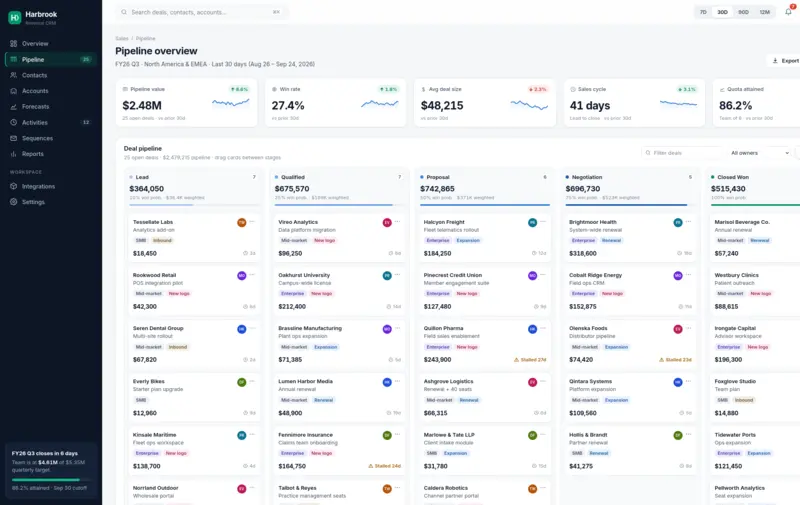Image resolution: width=800 pixels, height=505 pixels.
Task: Click the Win rate 27.4% card
Action: pyautogui.click(x=336, y=103)
